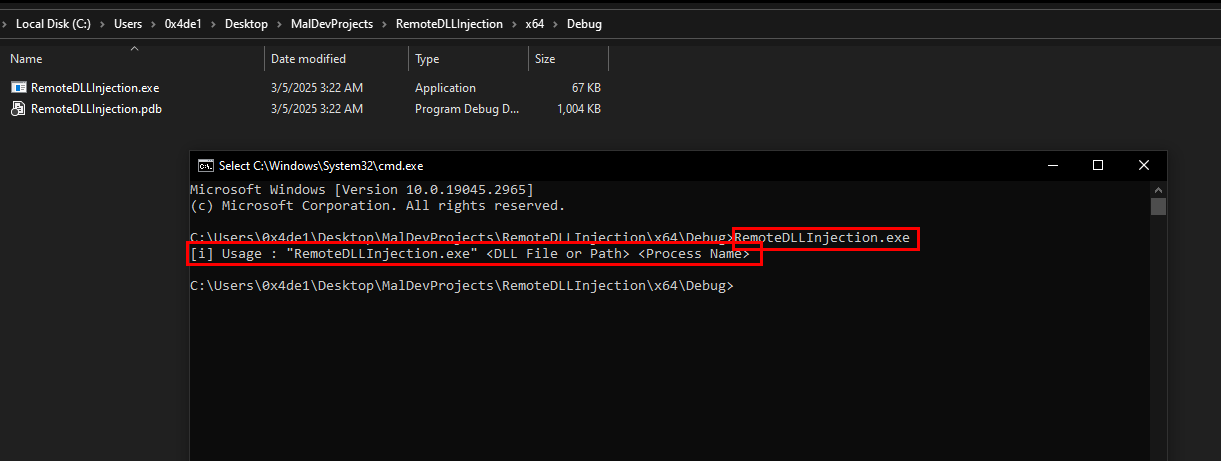Click date modified of RemoteDLLInjection.exe
Screen dimensions: 1221x461
click(x=317, y=88)
